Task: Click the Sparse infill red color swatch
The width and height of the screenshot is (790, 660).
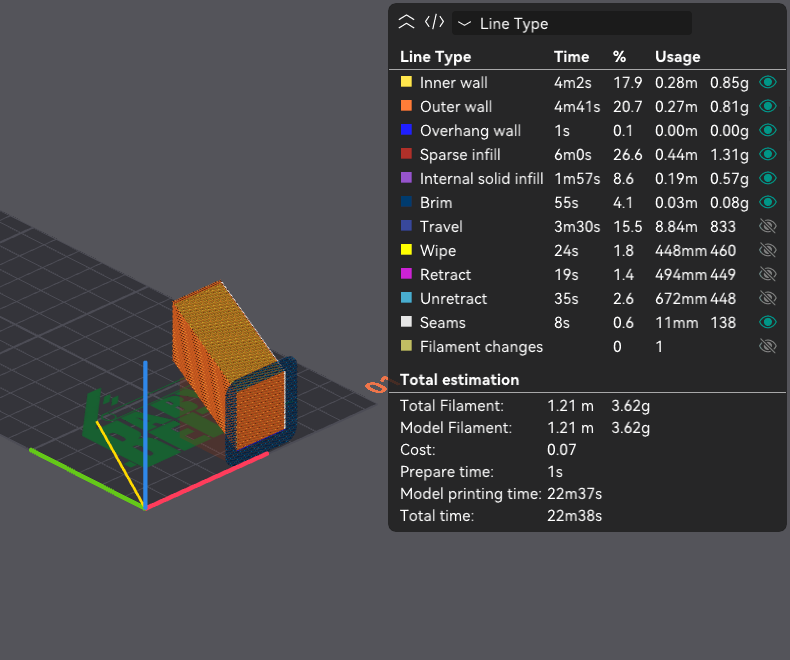Action: (x=406, y=154)
